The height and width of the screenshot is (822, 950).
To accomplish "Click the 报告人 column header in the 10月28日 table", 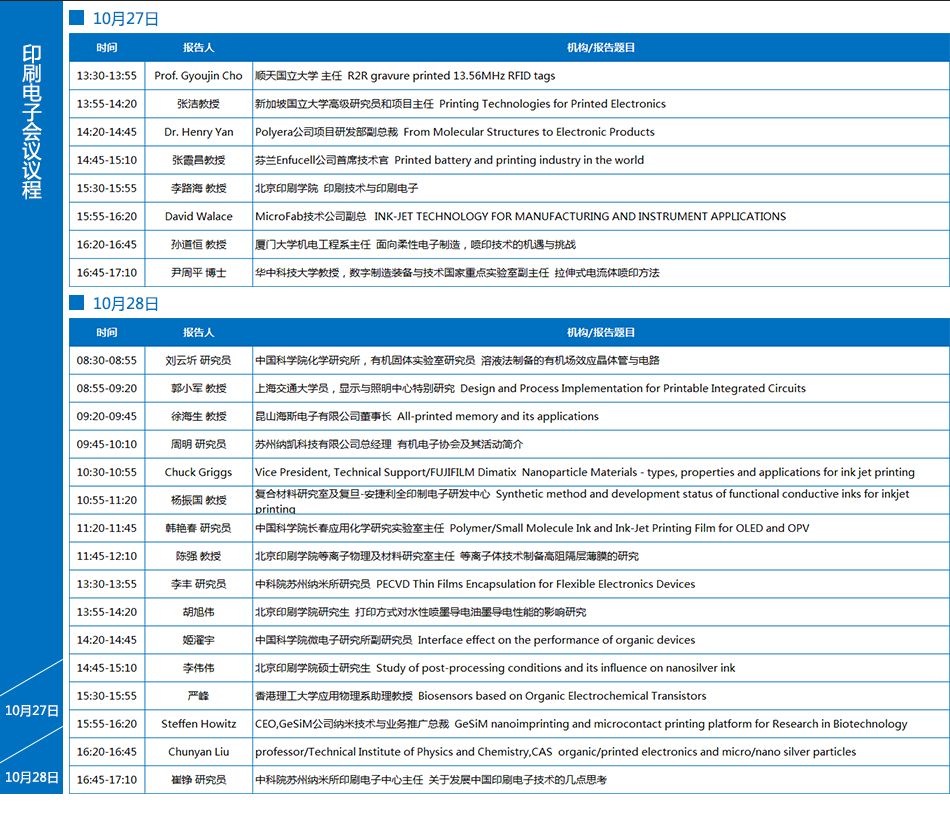I will pos(198,332).
